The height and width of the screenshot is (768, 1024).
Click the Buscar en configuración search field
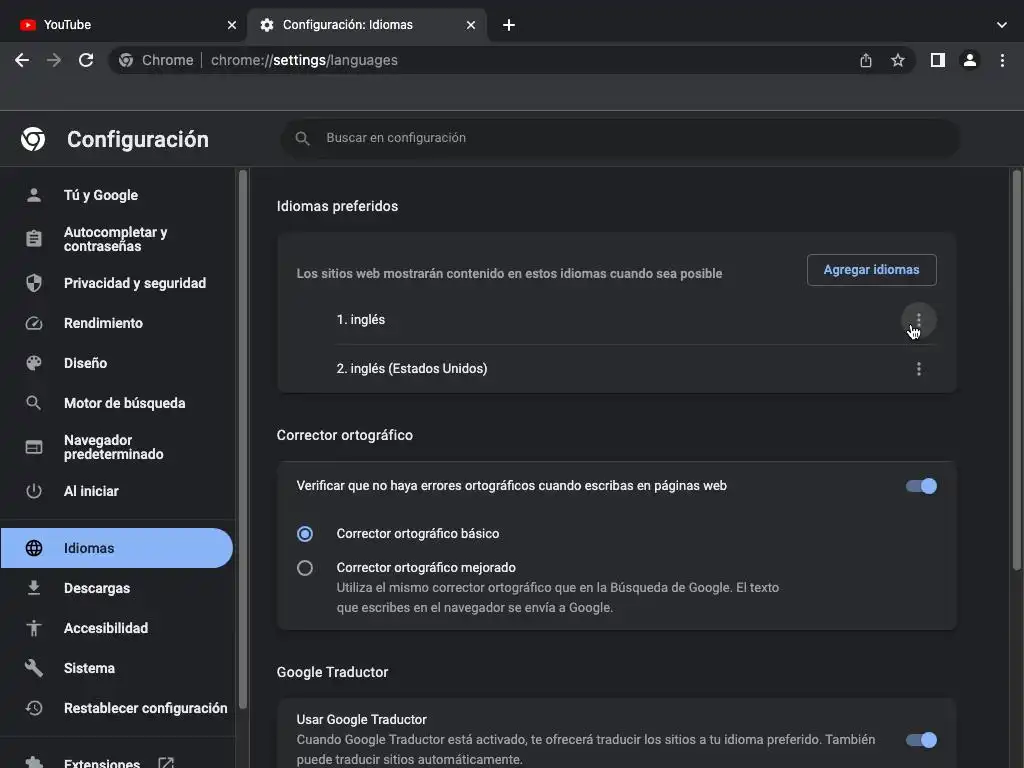point(620,138)
